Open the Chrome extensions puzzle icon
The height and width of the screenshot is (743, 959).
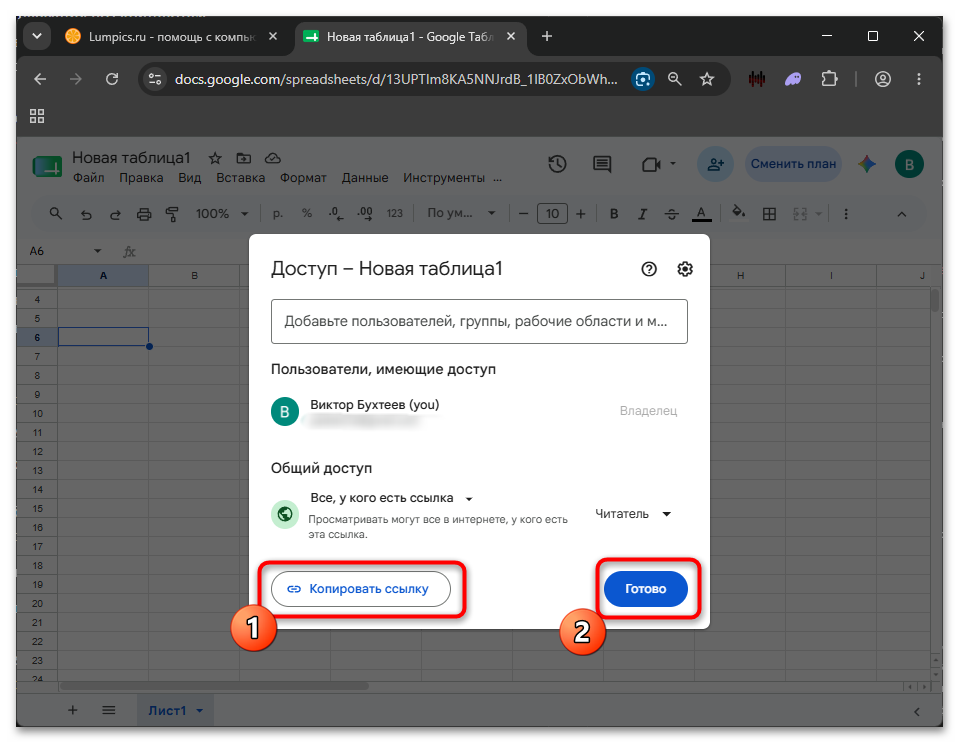tap(829, 79)
